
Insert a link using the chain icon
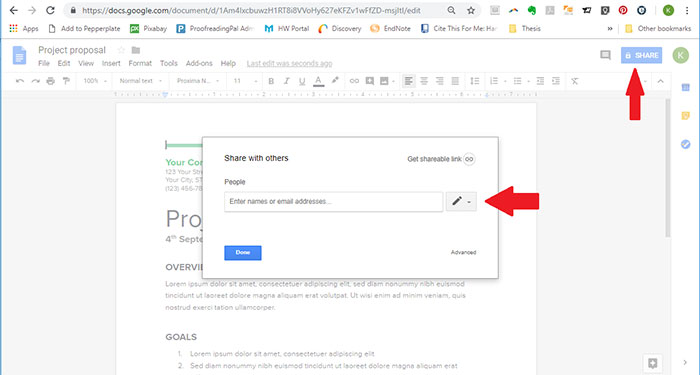pos(354,81)
